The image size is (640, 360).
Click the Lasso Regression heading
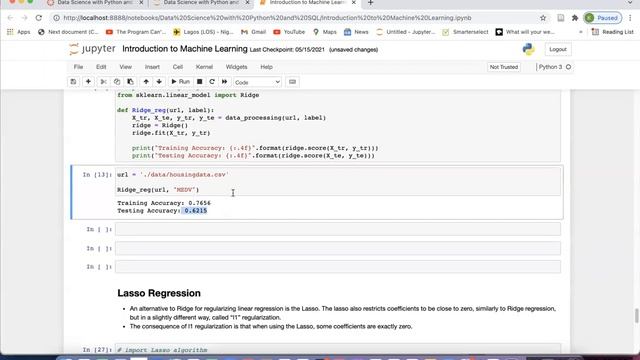[x=159, y=293]
